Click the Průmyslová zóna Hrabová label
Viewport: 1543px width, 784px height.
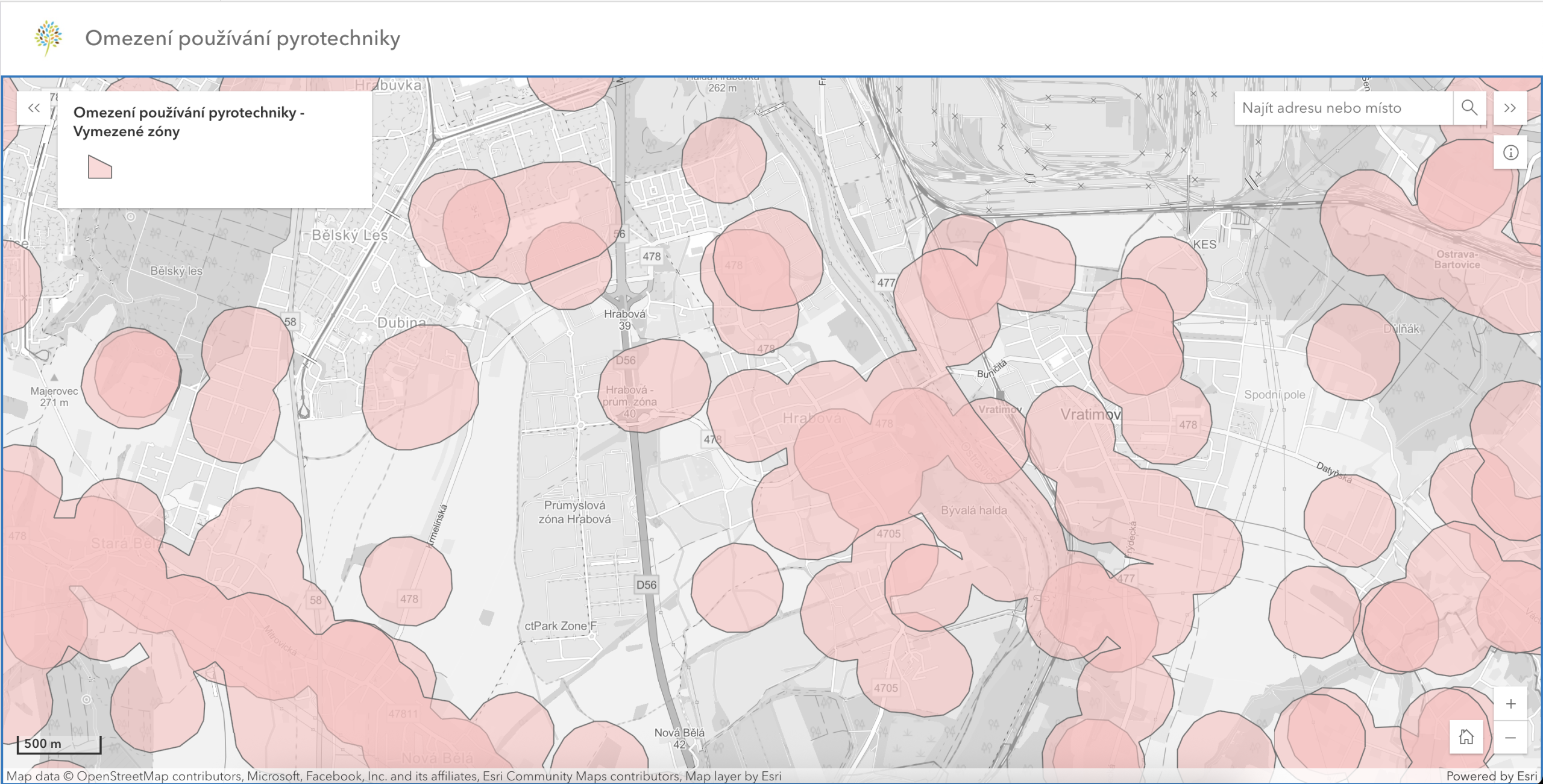pyautogui.click(x=574, y=512)
